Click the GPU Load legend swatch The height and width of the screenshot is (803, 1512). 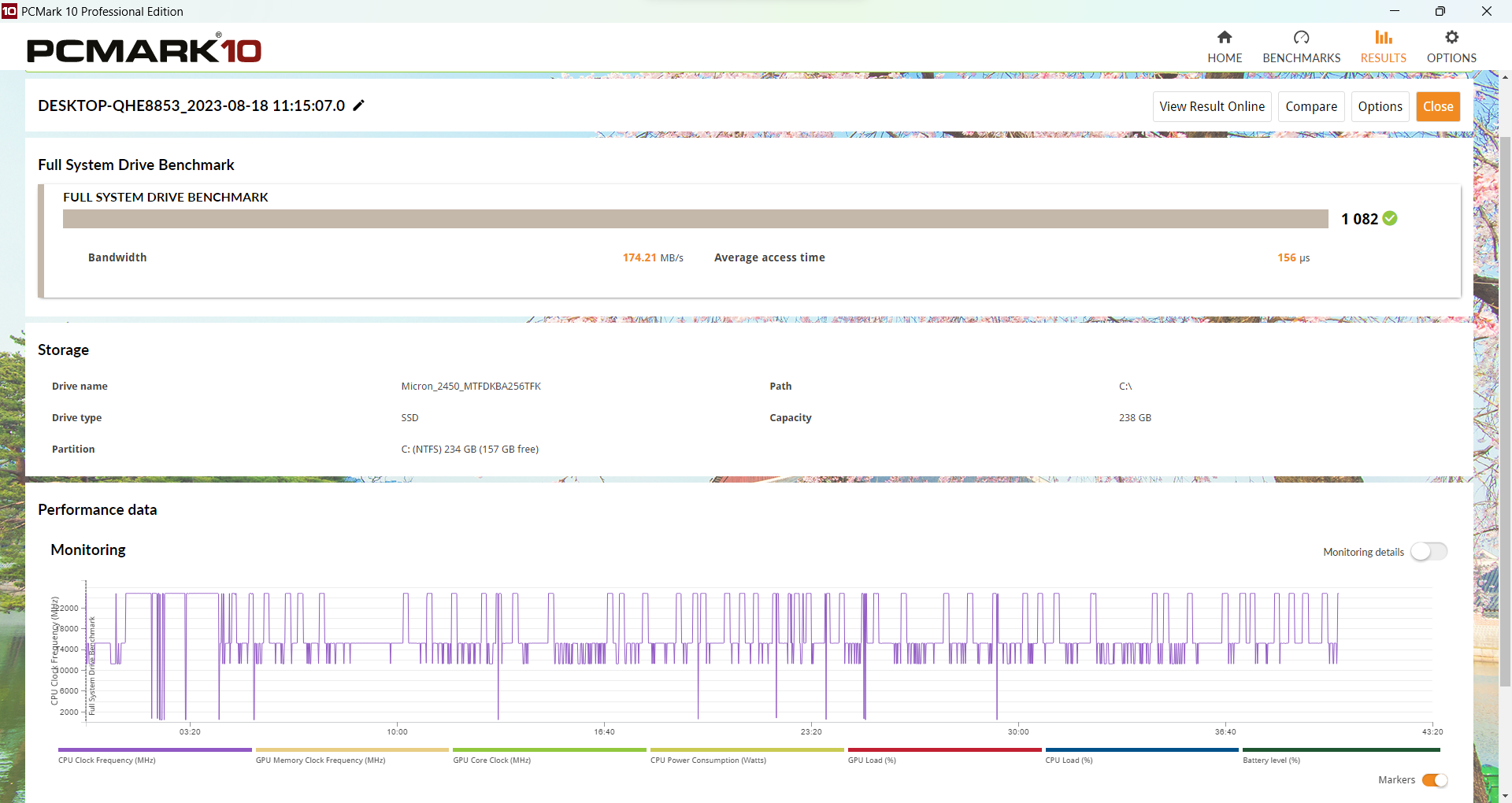pyautogui.click(x=944, y=750)
